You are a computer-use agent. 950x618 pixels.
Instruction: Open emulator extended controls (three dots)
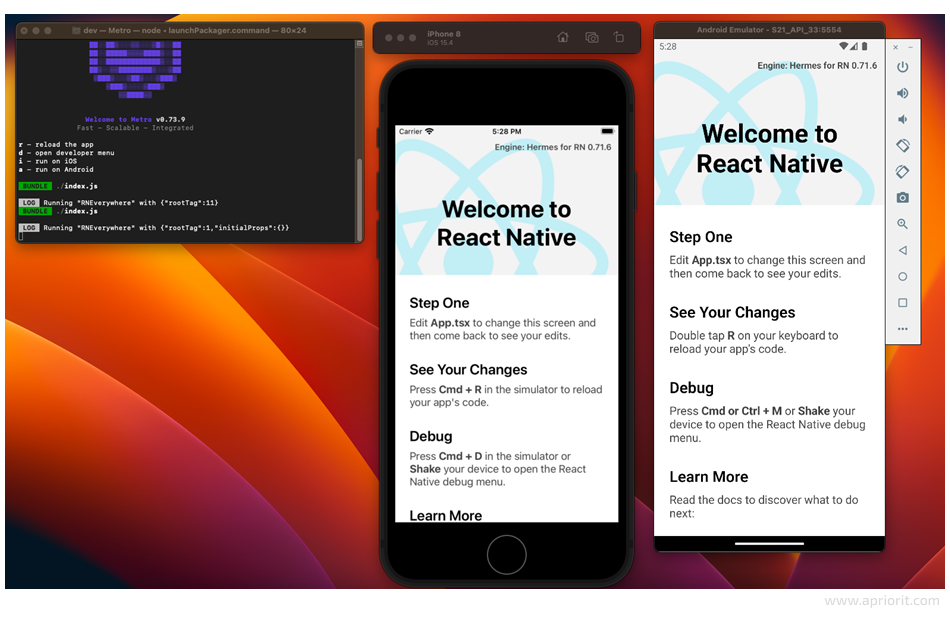coord(902,329)
